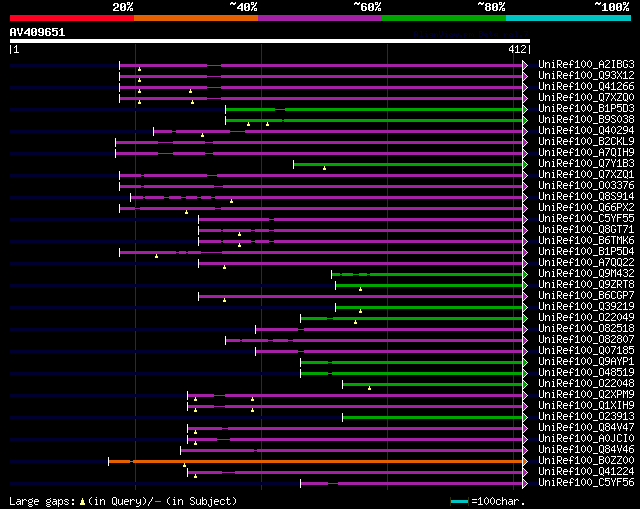Click the yellow gap marker under the O22048 alignment

point(369,388)
